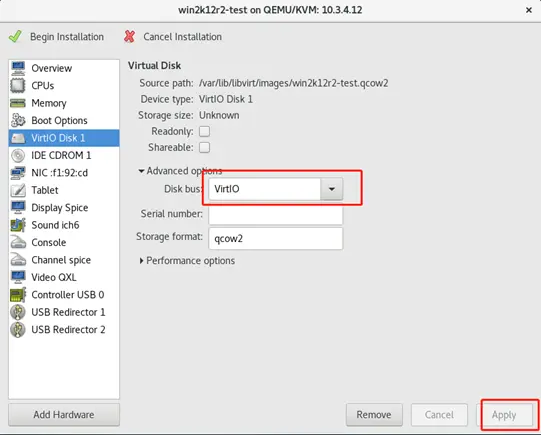541x435 pixels.
Task: Open the NIC :f1:92:cd entry
Action: tap(64, 172)
